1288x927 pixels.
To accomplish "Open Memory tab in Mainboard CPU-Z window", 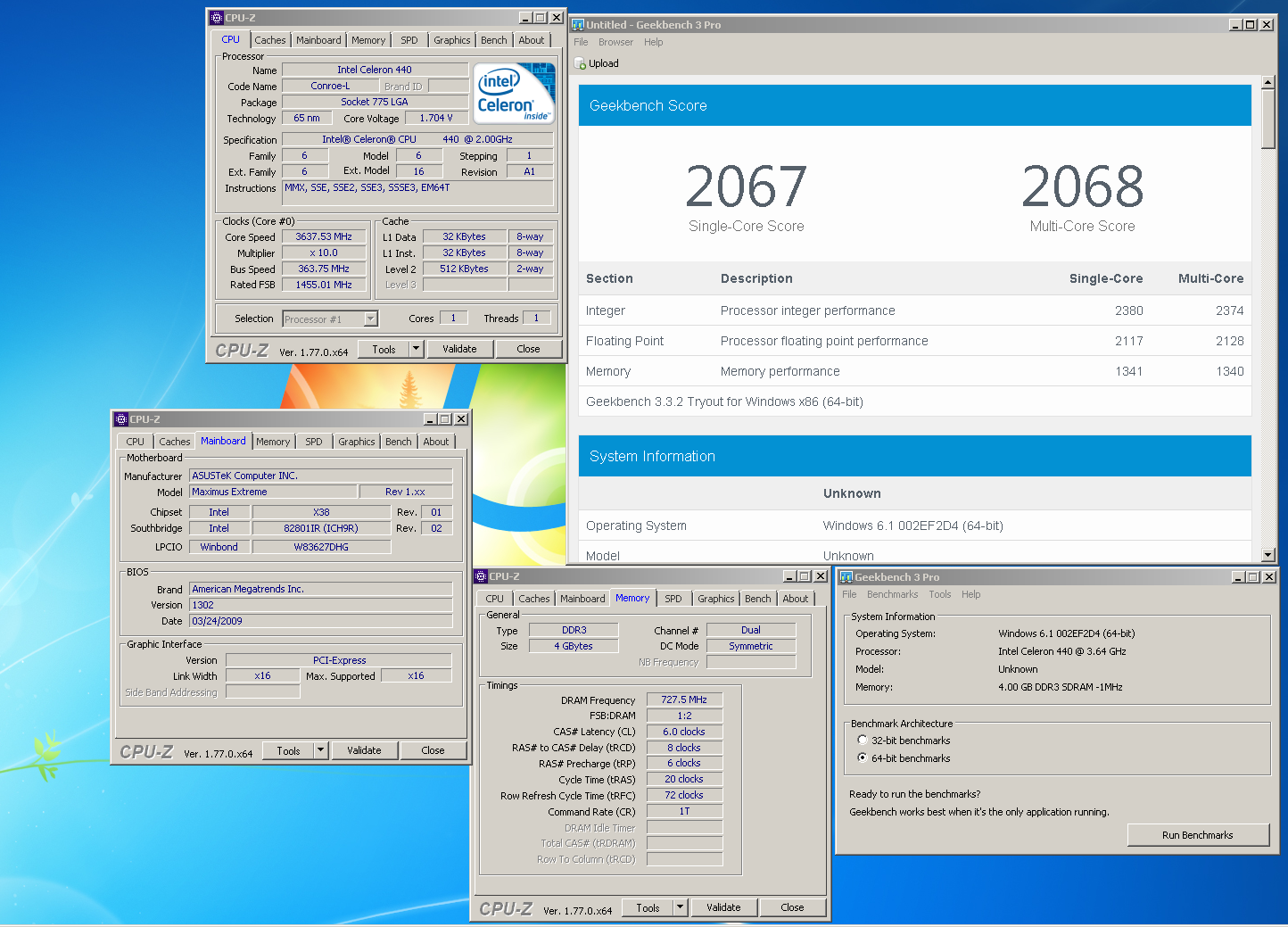I will coord(273,442).
